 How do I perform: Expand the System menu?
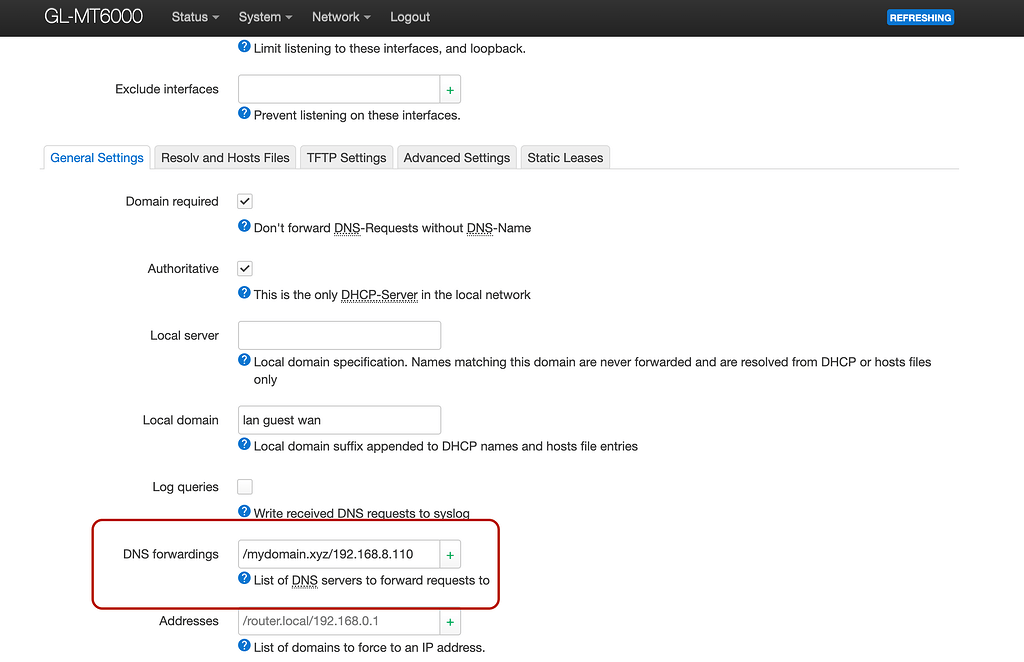[x=264, y=17]
